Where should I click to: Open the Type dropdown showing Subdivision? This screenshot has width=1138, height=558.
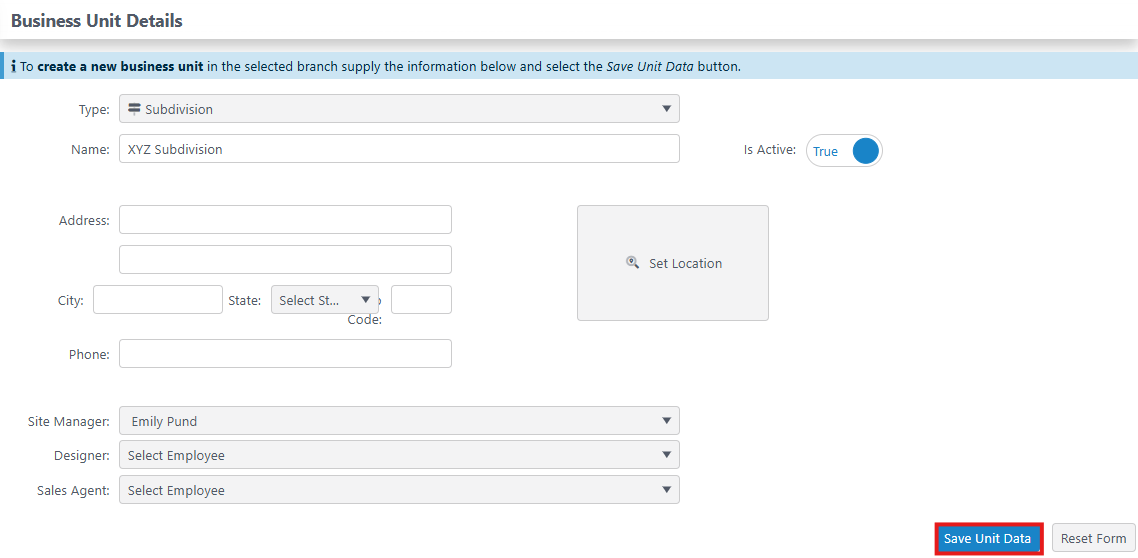399,109
